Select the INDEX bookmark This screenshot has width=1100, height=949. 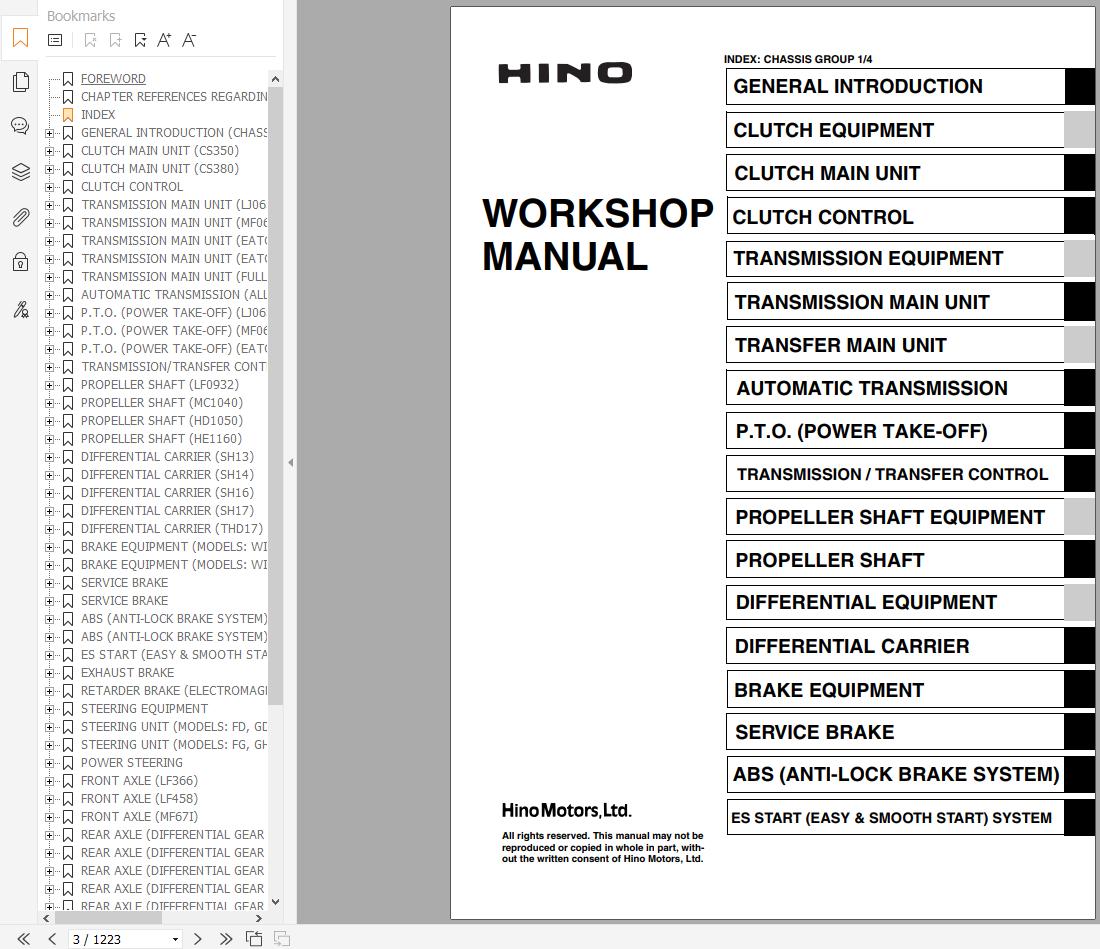click(98, 114)
